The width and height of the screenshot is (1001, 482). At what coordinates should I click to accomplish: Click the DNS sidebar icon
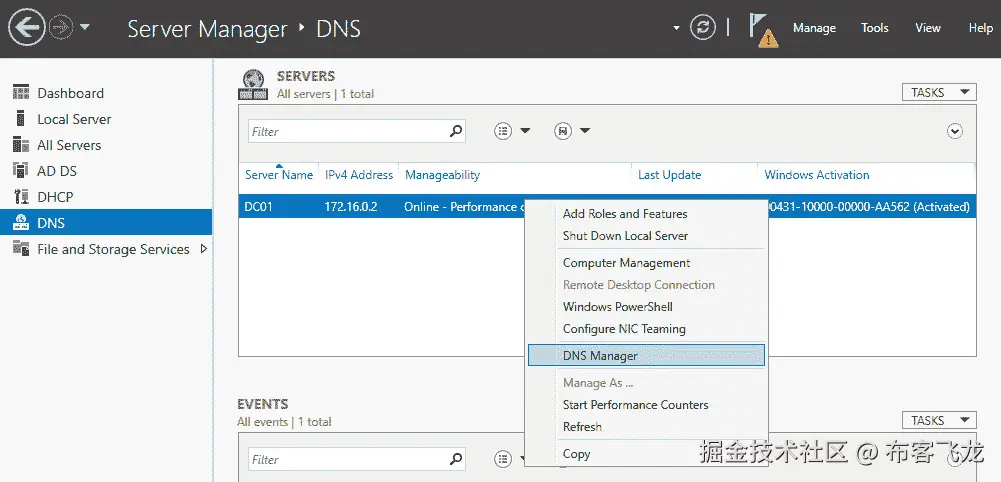click(x=21, y=222)
